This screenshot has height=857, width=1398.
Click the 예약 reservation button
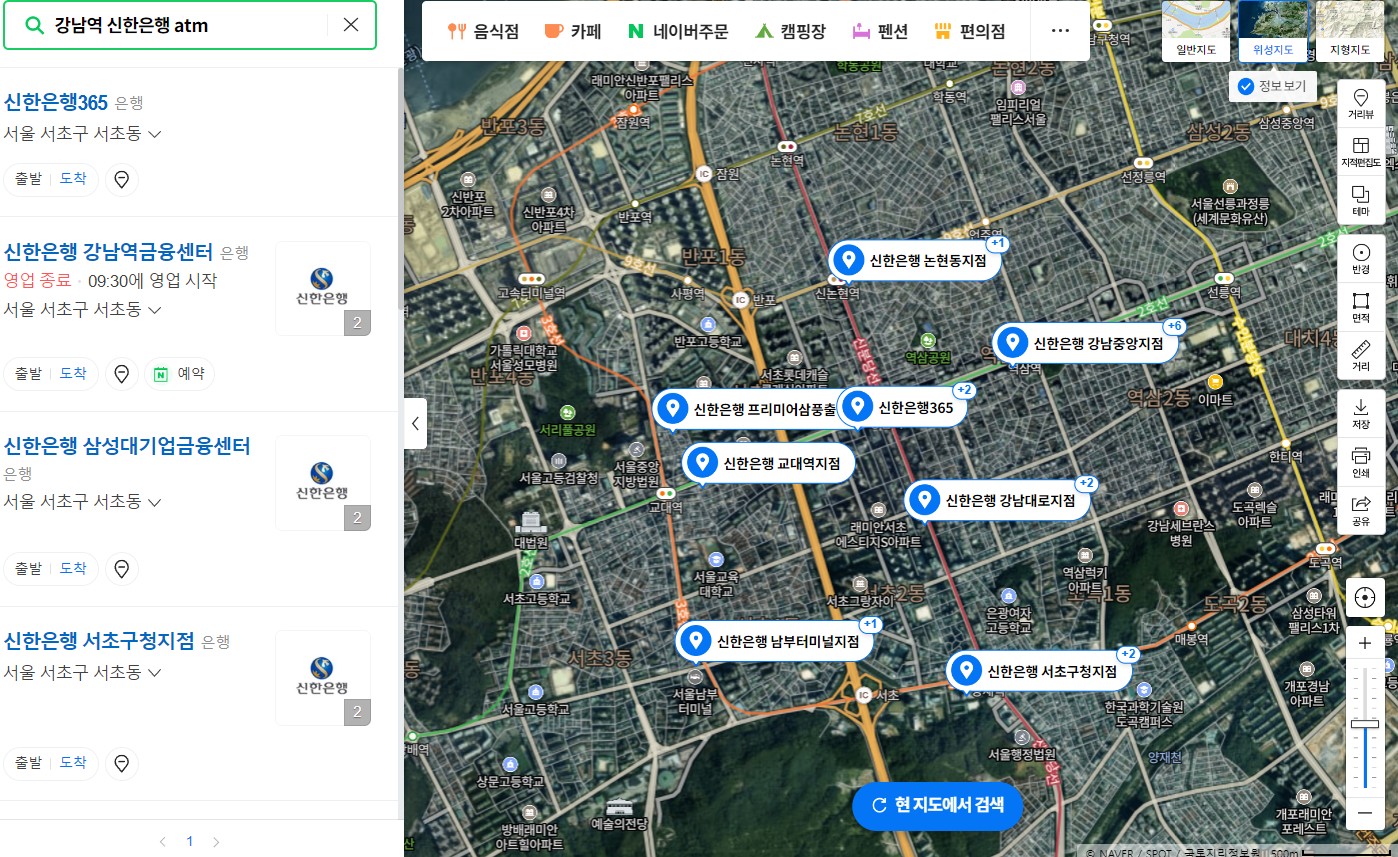[179, 374]
